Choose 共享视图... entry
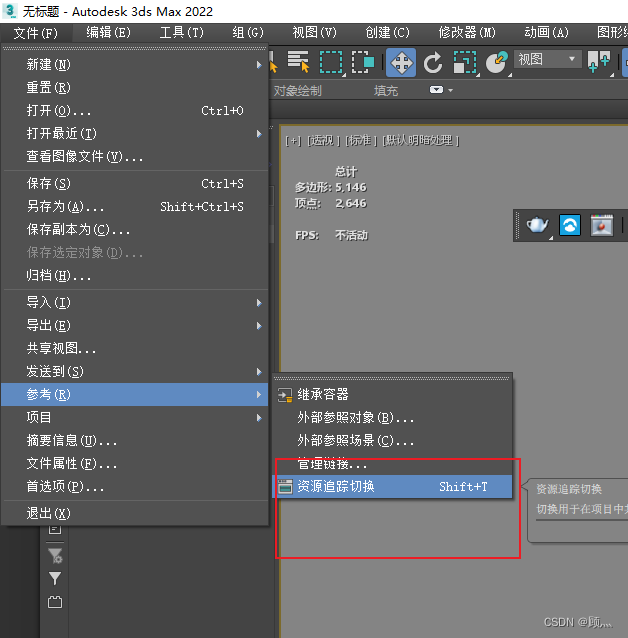Viewport: 628px width, 638px height. pos(135,349)
